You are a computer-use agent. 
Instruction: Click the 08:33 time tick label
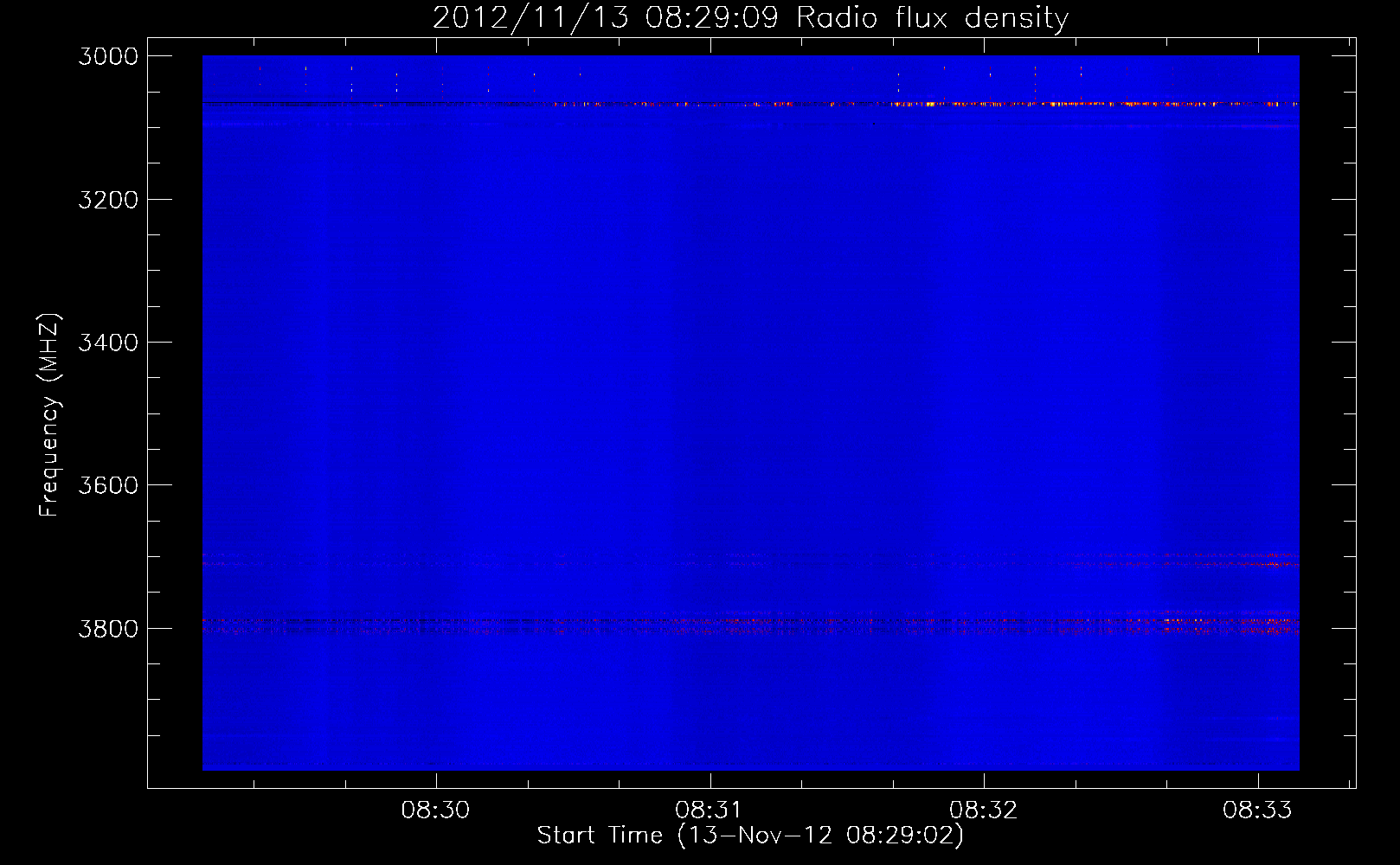coord(1257,810)
